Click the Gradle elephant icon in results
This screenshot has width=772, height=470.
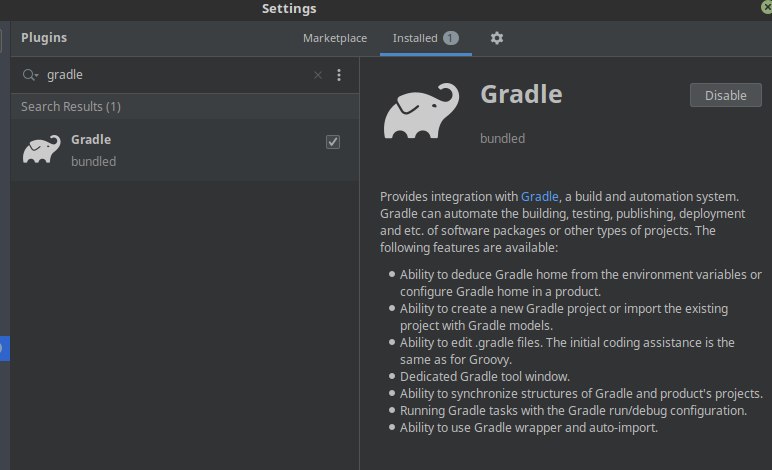click(41, 149)
